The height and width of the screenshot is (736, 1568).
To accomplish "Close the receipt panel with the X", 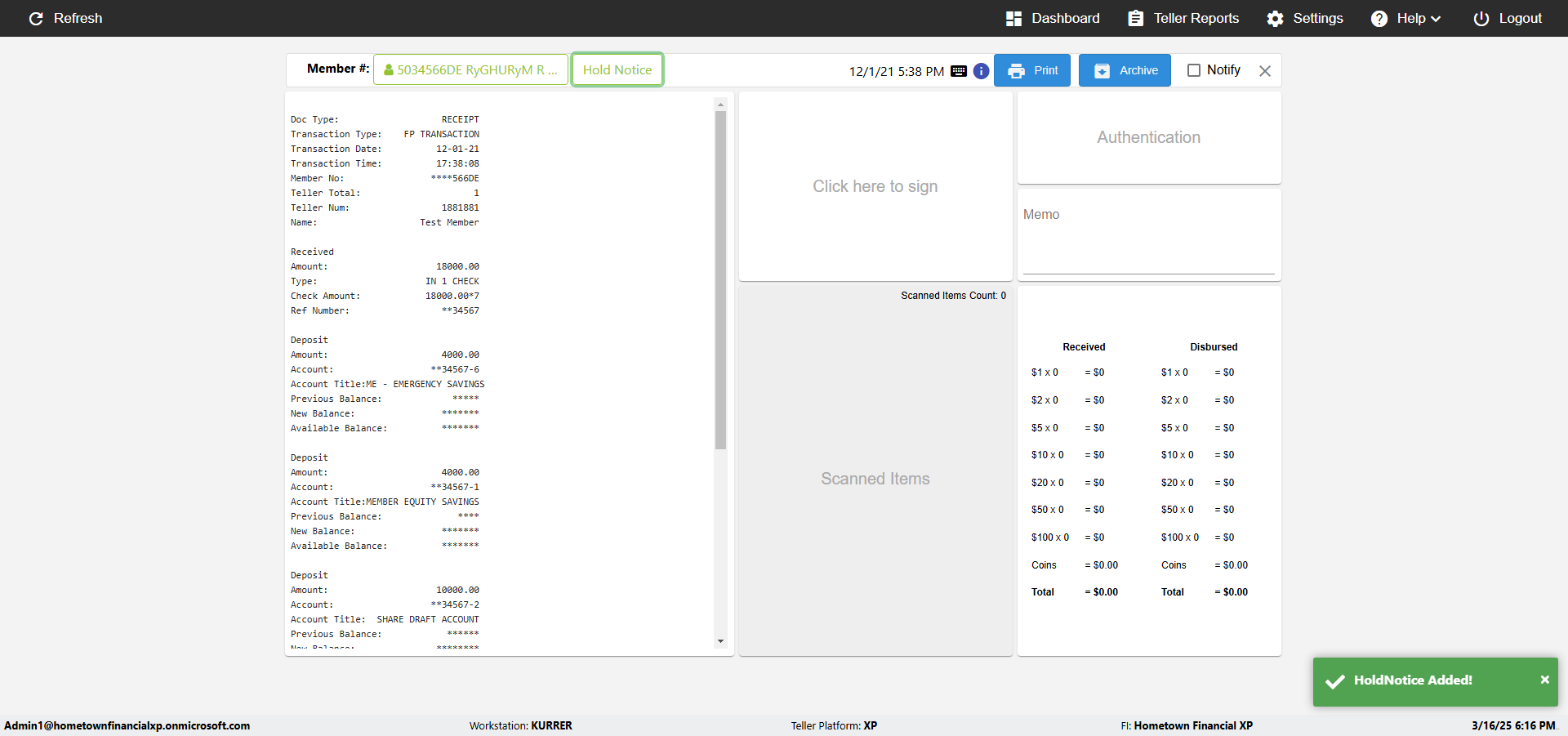I will pos(1265,71).
